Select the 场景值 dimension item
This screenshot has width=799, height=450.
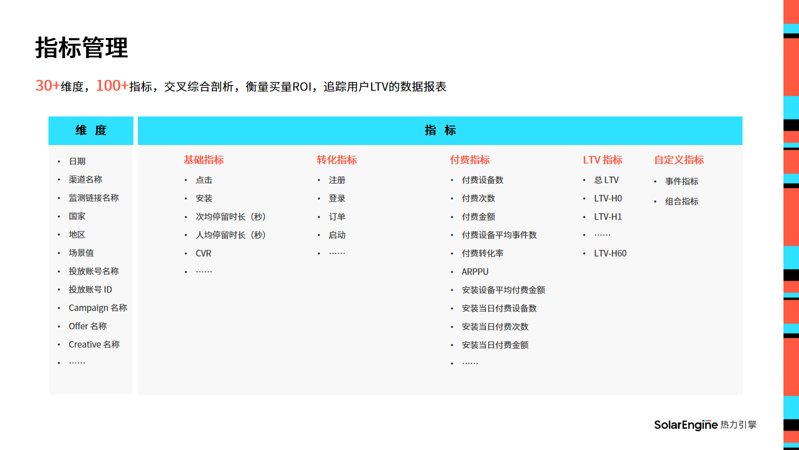point(82,253)
